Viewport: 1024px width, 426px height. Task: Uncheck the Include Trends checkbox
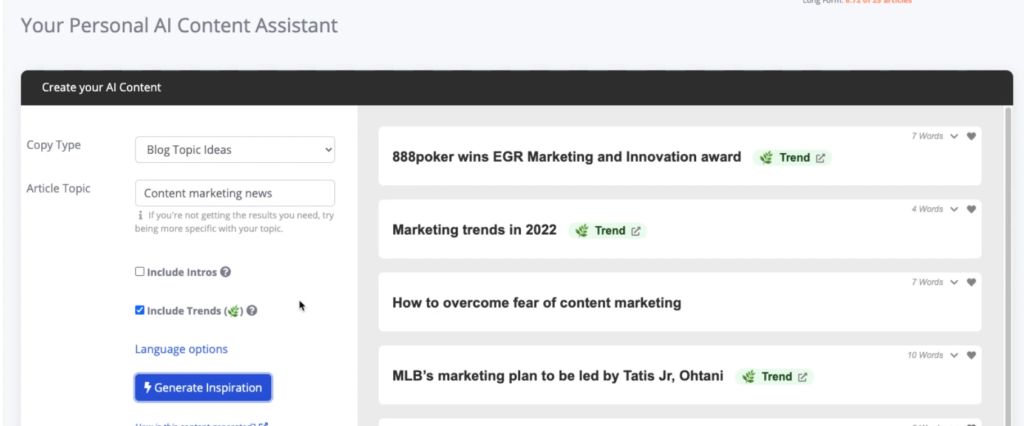point(140,310)
